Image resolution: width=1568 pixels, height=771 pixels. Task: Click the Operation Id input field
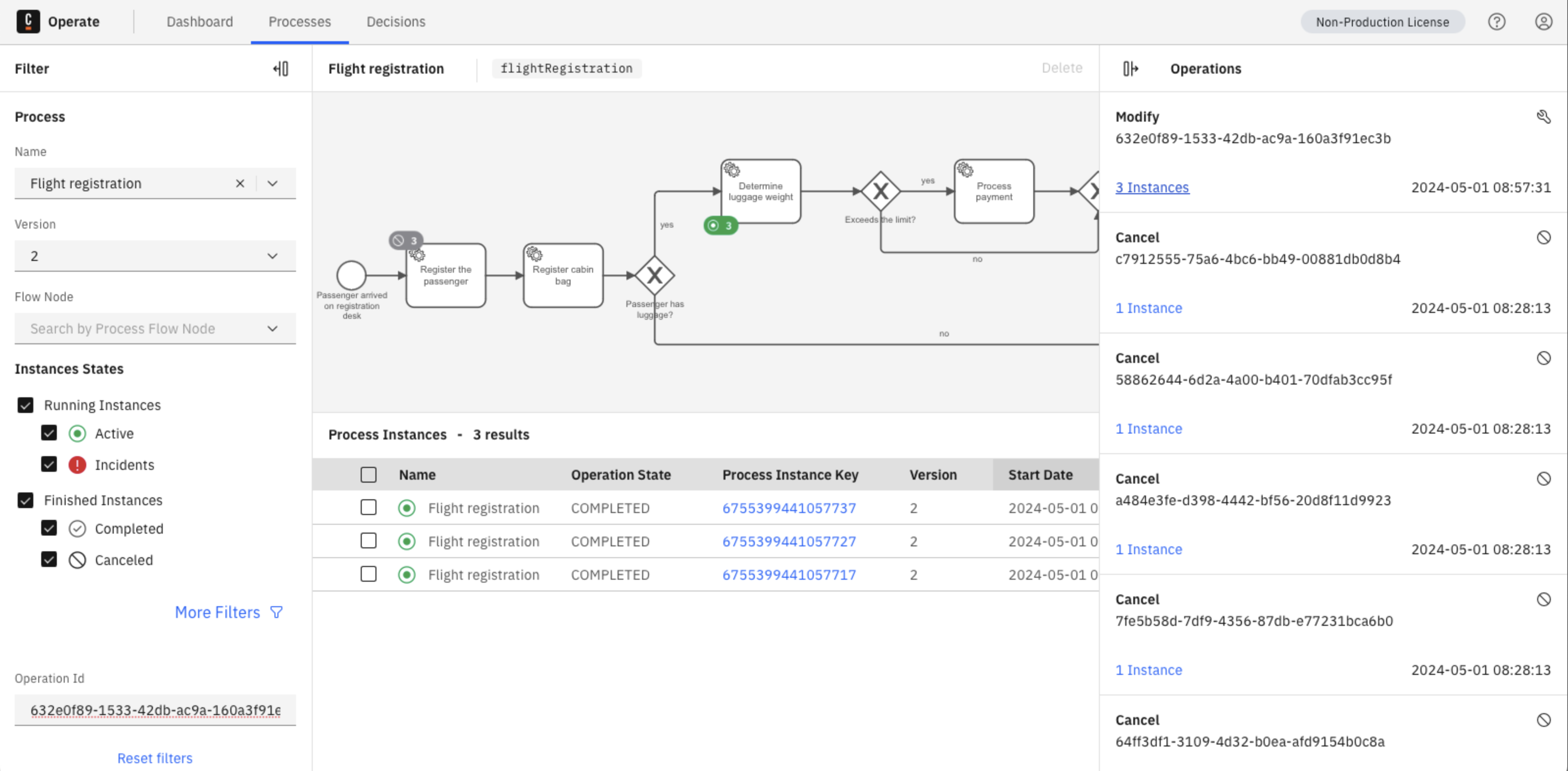tap(155, 710)
